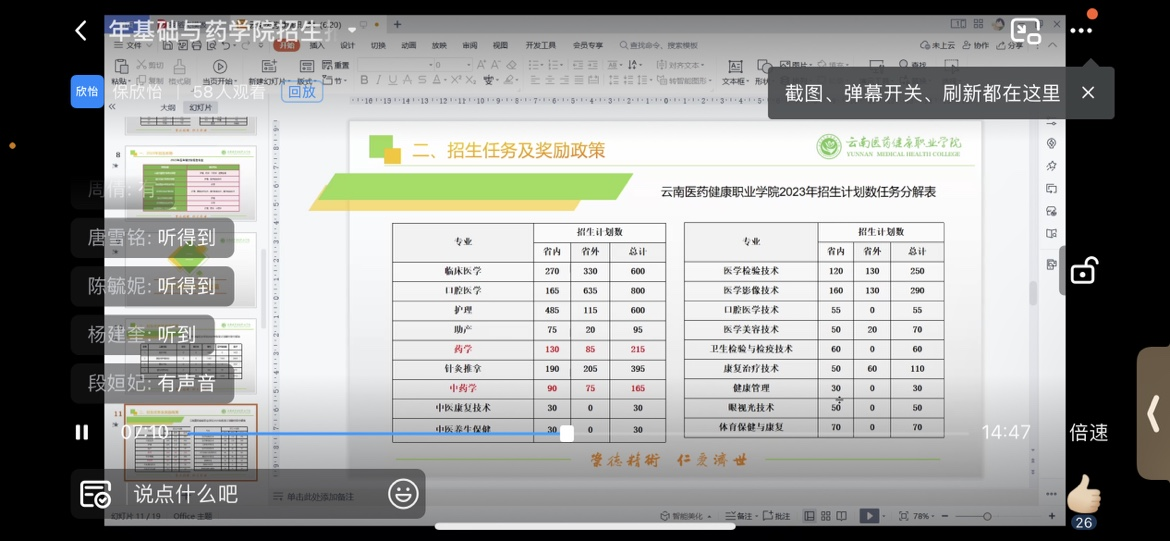The height and width of the screenshot is (541, 1170).
Task: Open the 智能美化 menu in status bar
Action: tap(686, 516)
